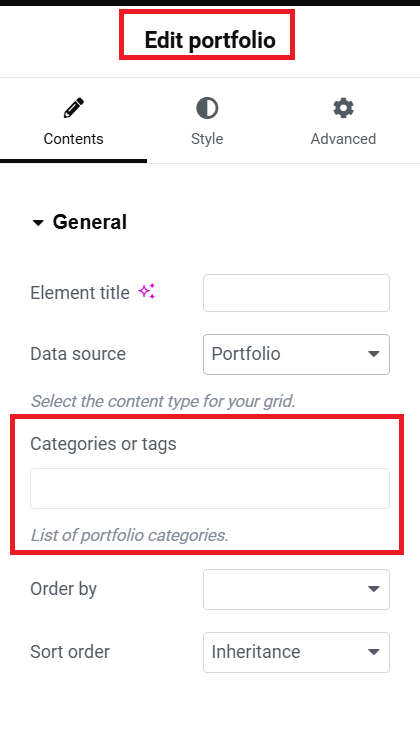This screenshot has height=755, width=420.
Task: Collapse the General section triangle
Action: [38, 222]
